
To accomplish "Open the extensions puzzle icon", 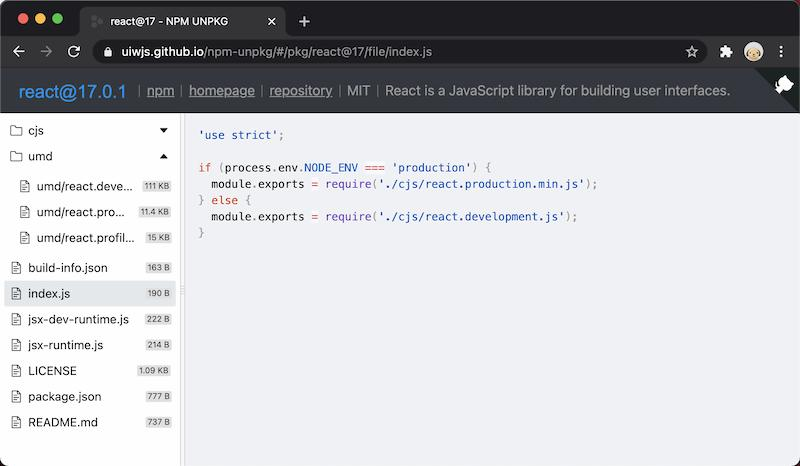I will click(x=726, y=52).
